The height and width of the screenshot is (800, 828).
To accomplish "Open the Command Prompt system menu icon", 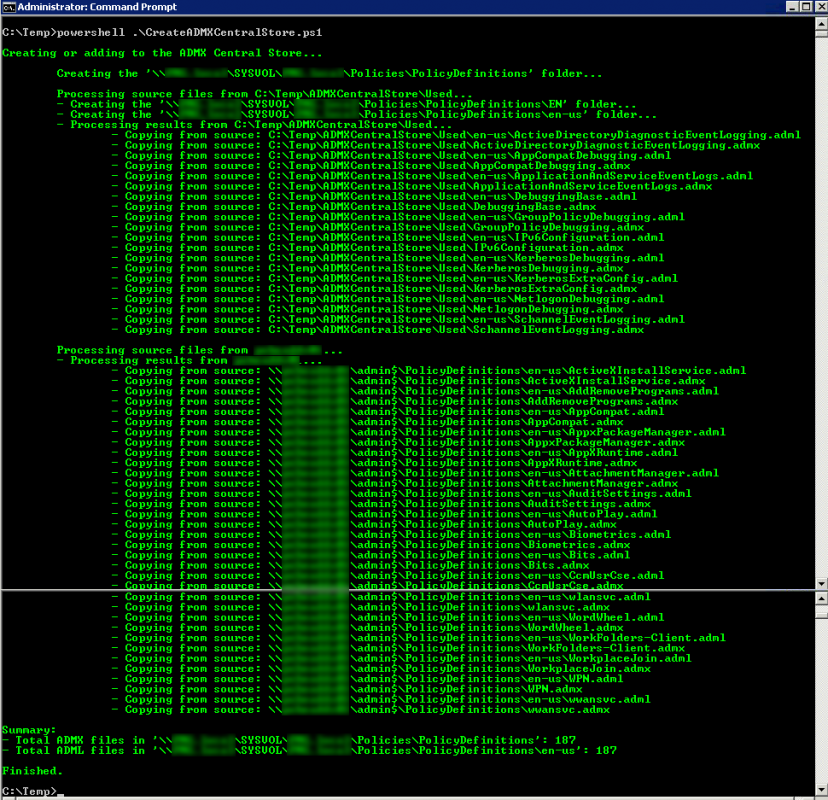I will (x=8, y=7).
